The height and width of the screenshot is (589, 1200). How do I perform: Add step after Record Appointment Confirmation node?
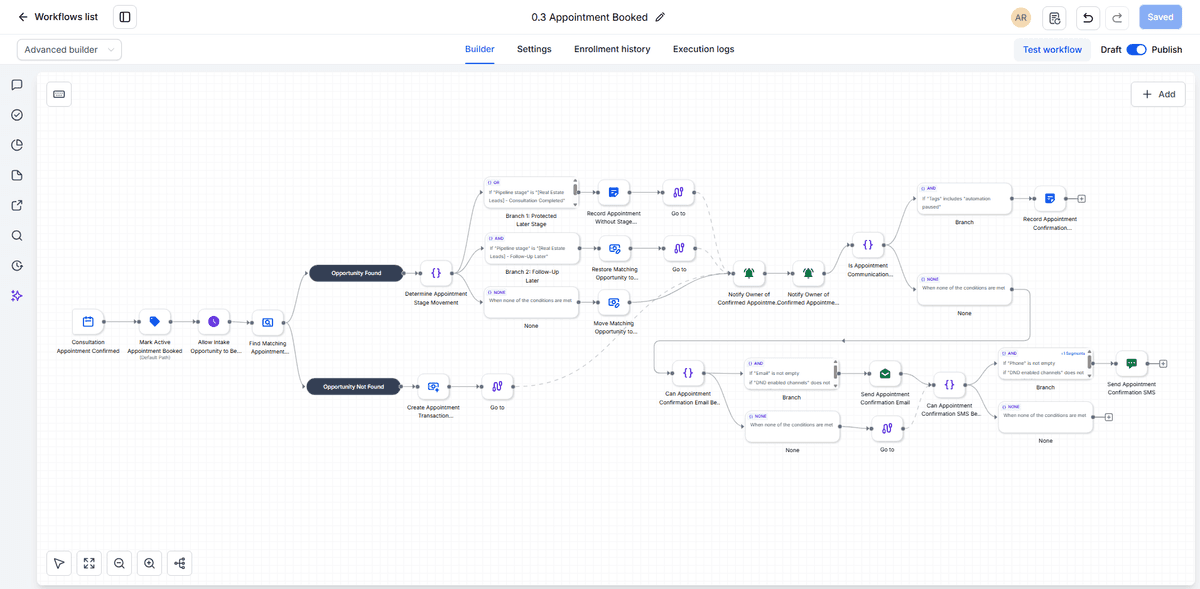pyautogui.click(x=1081, y=198)
